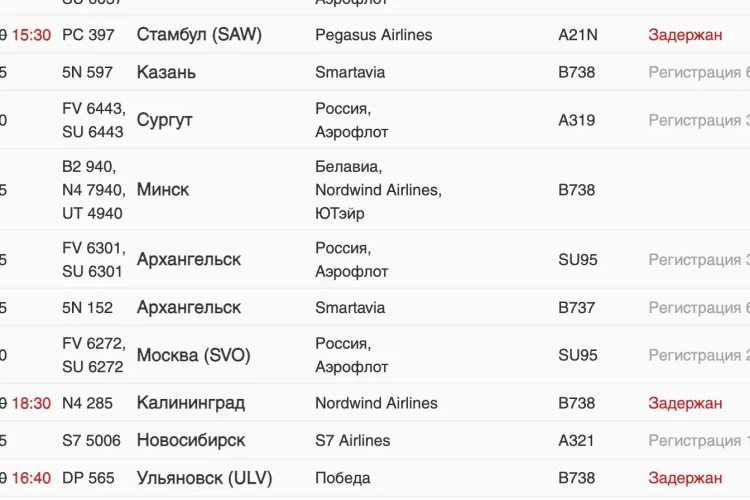Click the S7 Airlines carrier name
750x500 pixels.
point(353,440)
